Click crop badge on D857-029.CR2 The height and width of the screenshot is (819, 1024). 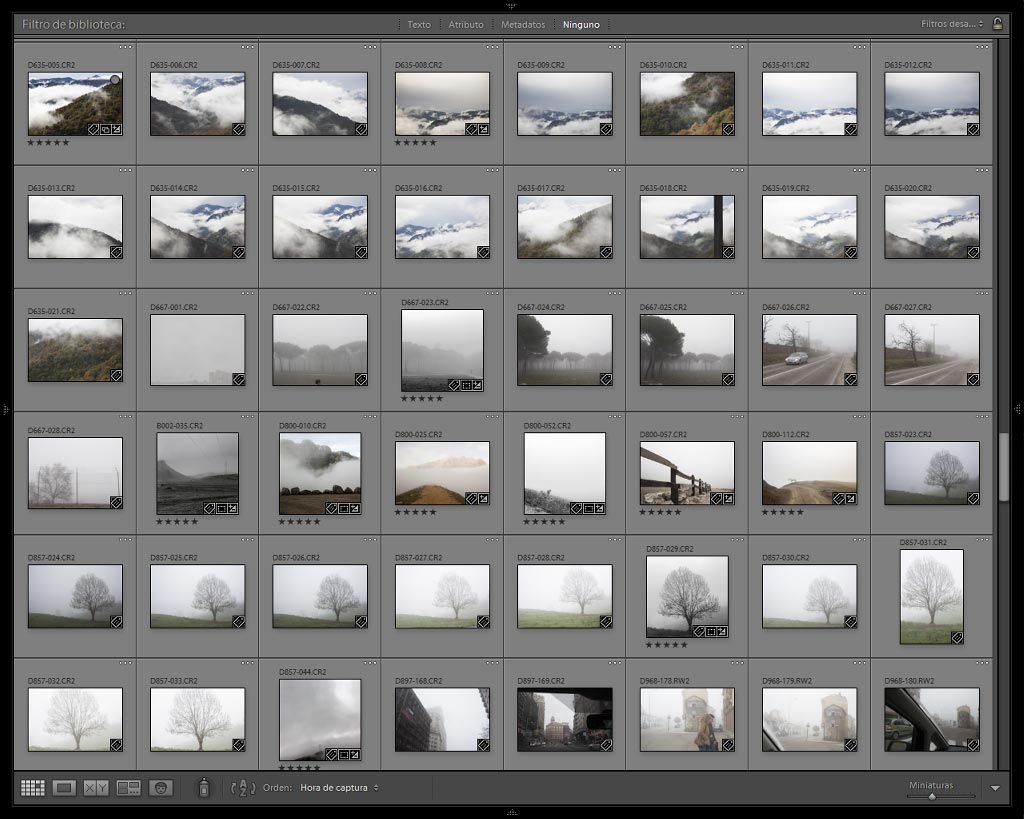(x=711, y=632)
